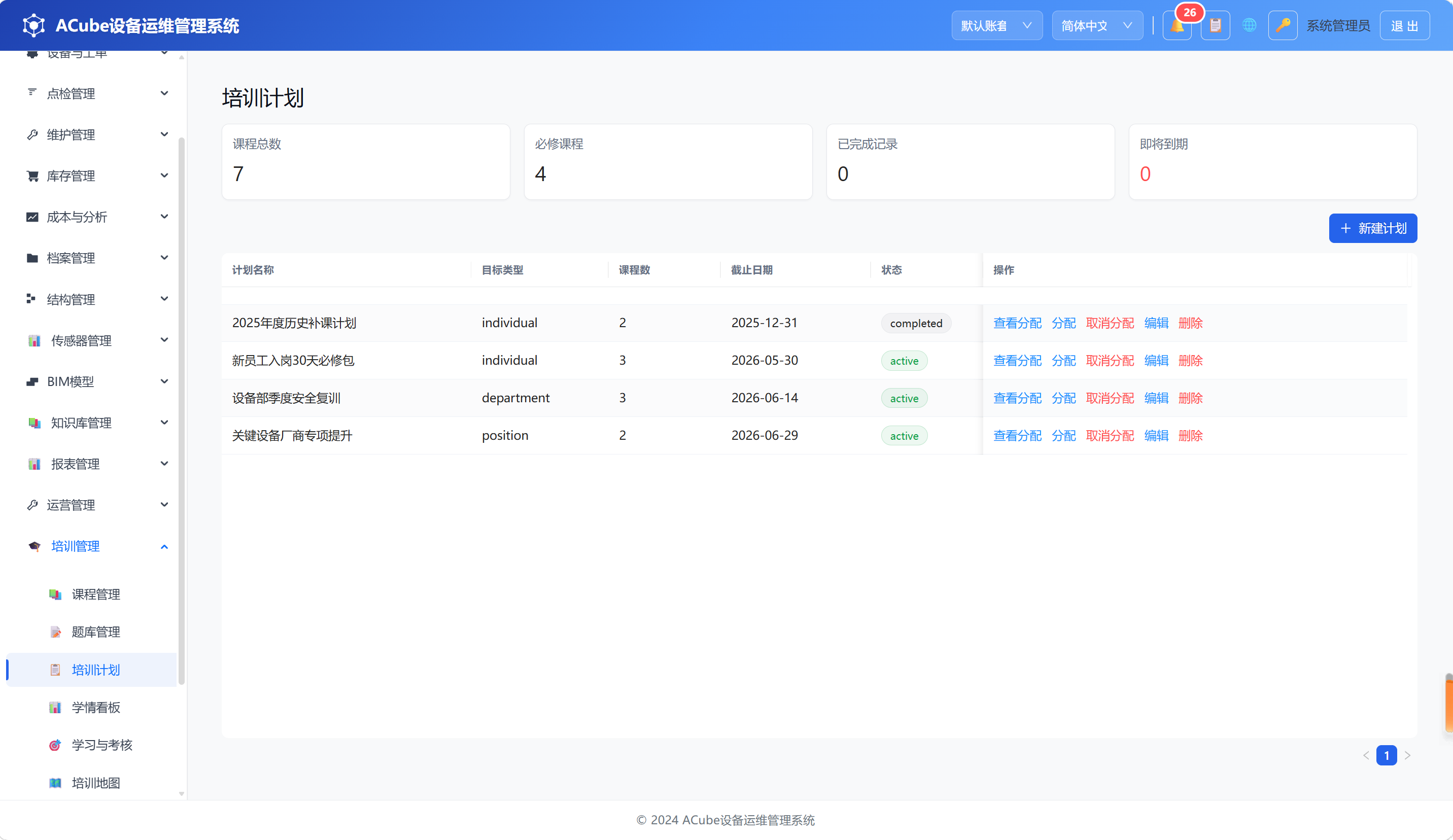Click the 维护管理 wrench icon

[x=32, y=134]
